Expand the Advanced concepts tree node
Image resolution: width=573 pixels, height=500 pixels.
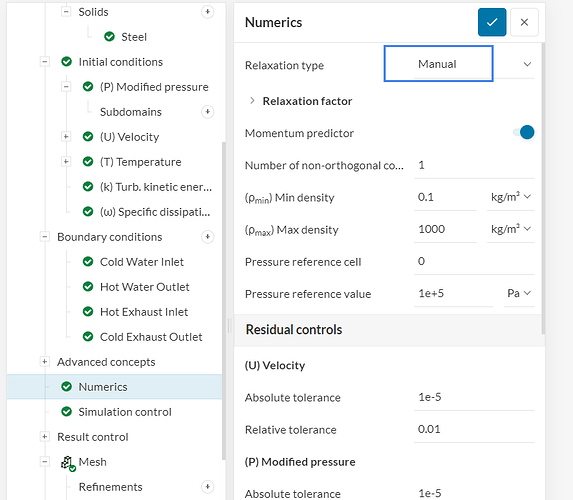45,362
